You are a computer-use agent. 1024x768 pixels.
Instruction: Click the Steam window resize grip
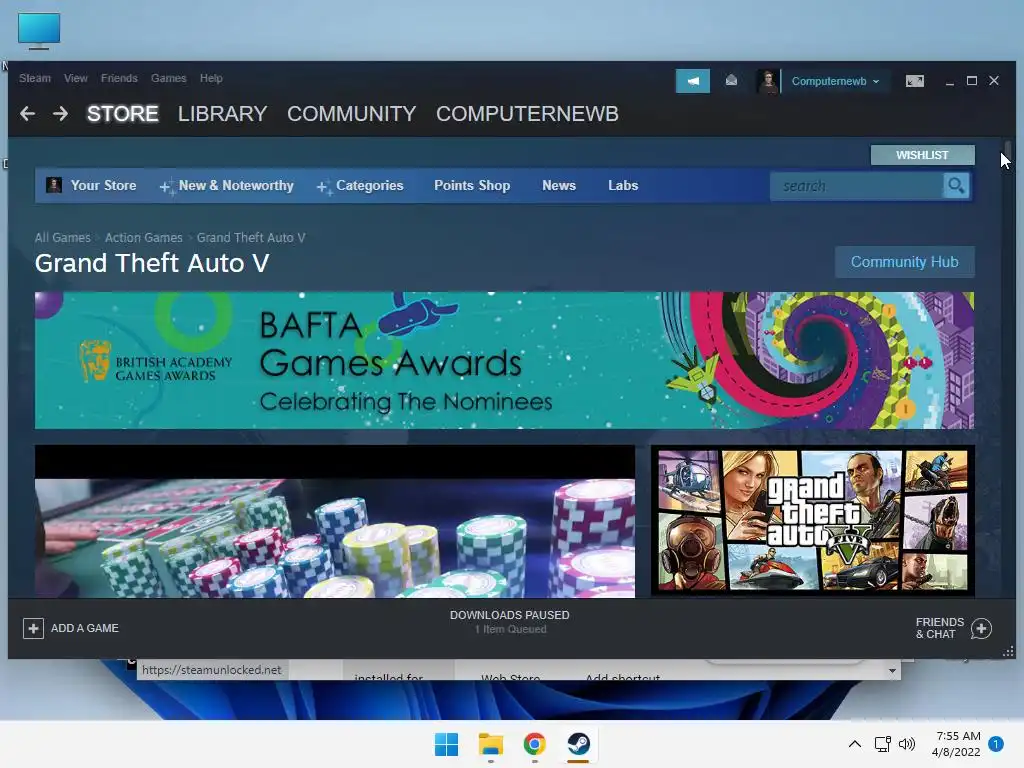(1008, 651)
